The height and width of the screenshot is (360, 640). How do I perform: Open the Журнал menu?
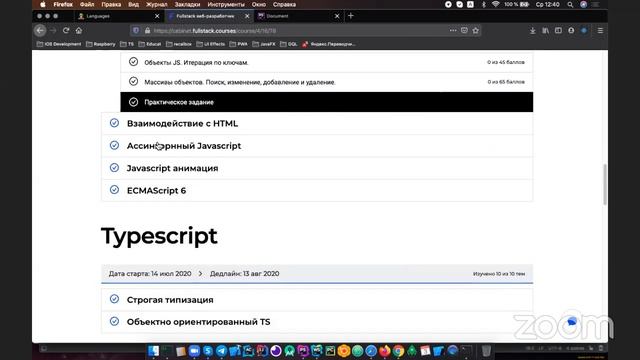click(157, 4)
